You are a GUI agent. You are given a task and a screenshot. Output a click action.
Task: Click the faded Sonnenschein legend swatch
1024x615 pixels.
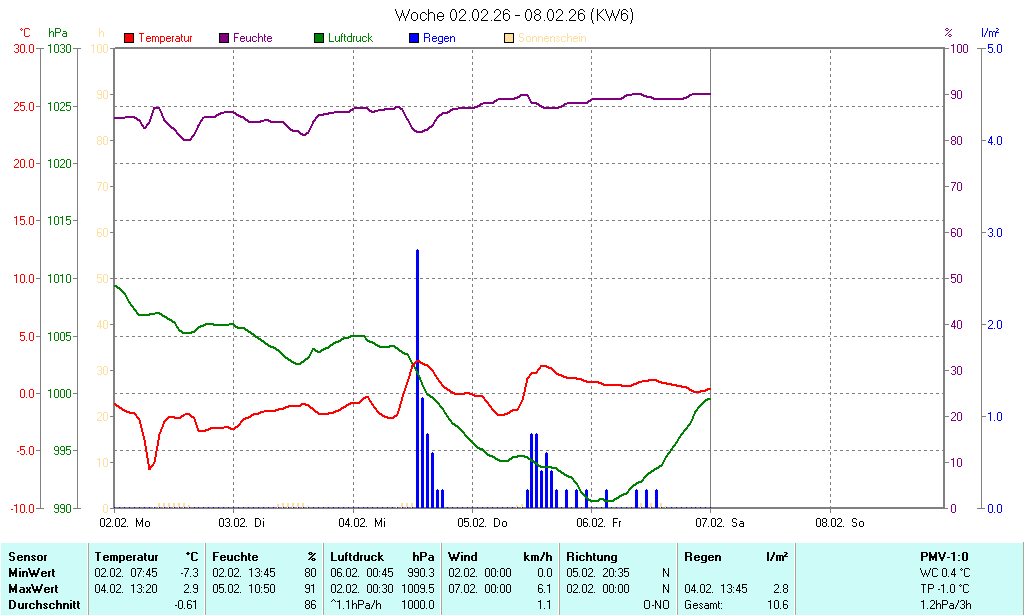(x=509, y=38)
